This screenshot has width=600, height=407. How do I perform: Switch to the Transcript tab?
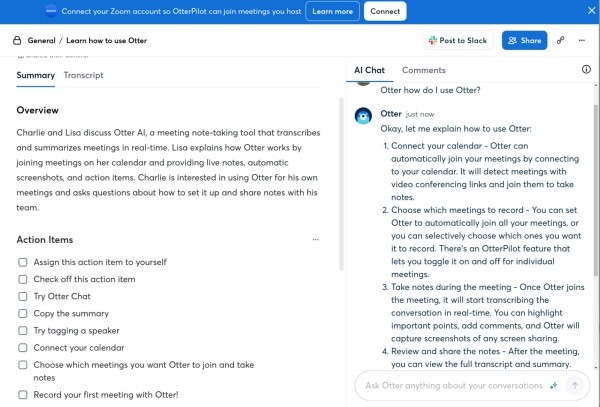(x=83, y=75)
